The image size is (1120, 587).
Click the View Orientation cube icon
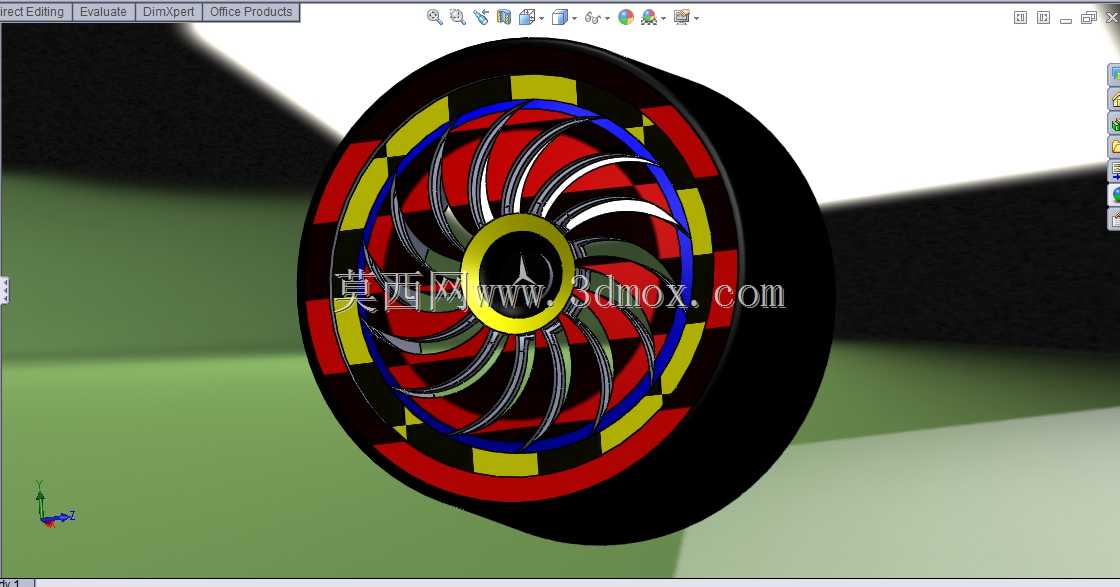[527, 17]
